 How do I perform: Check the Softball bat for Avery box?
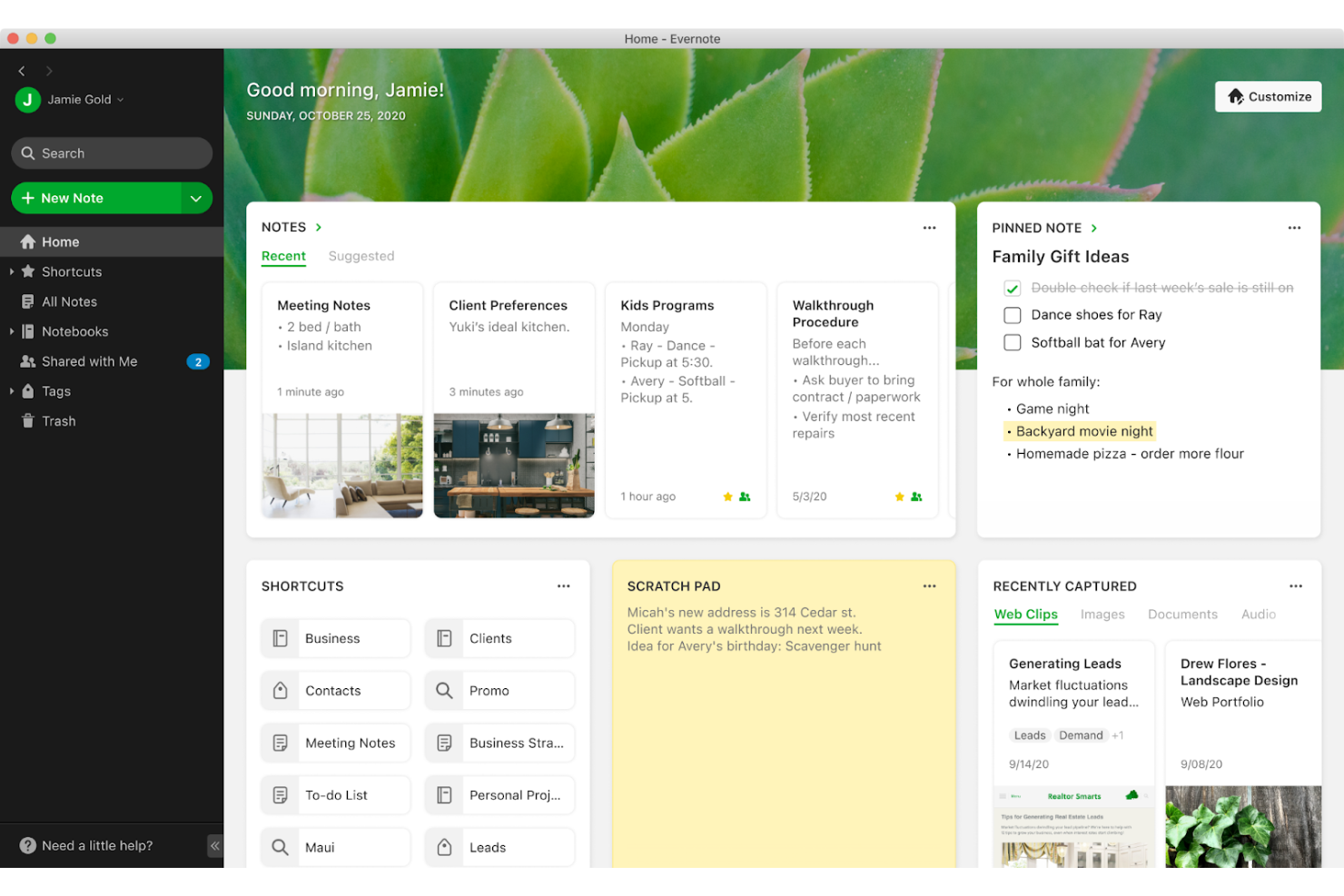click(x=1013, y=343)
